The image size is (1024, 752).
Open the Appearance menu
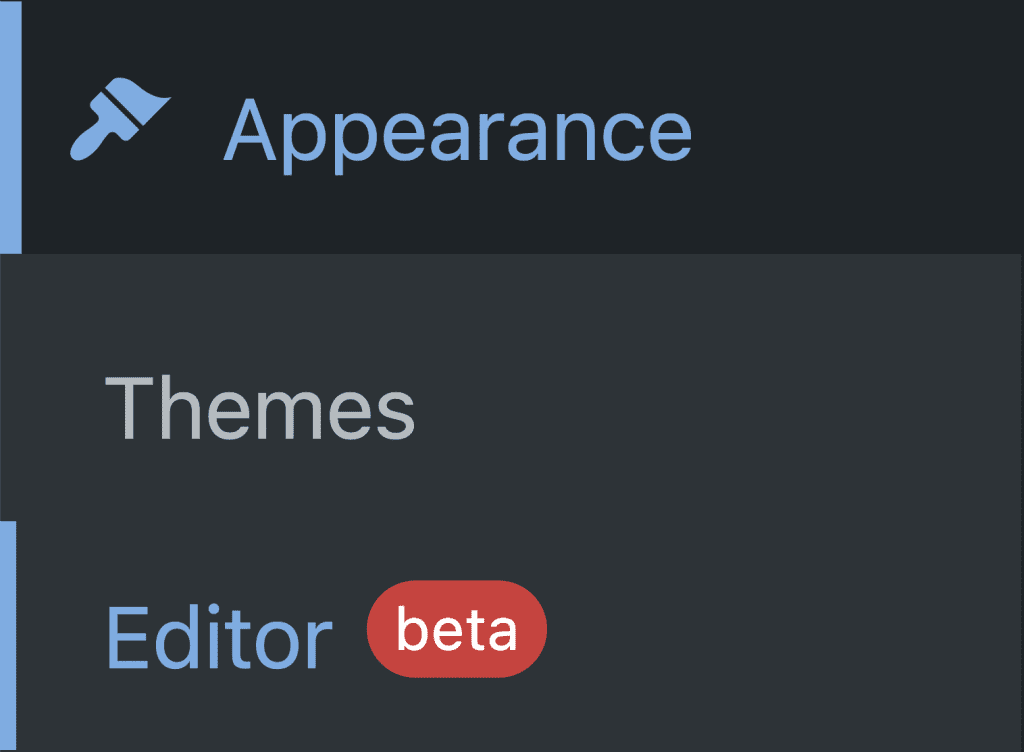pyautogui.click(x=457, y=131)
